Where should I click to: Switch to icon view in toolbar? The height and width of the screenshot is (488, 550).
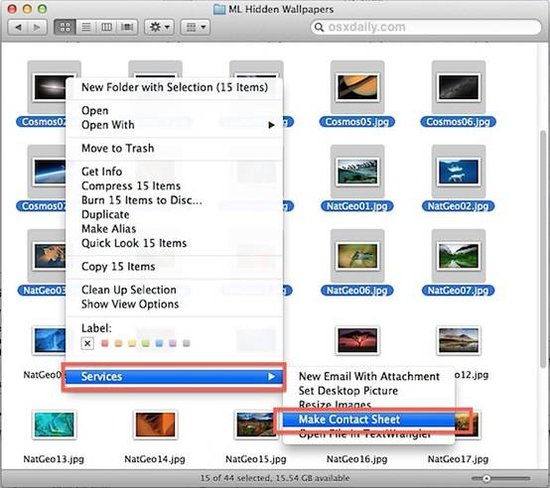tap(65, 27)
